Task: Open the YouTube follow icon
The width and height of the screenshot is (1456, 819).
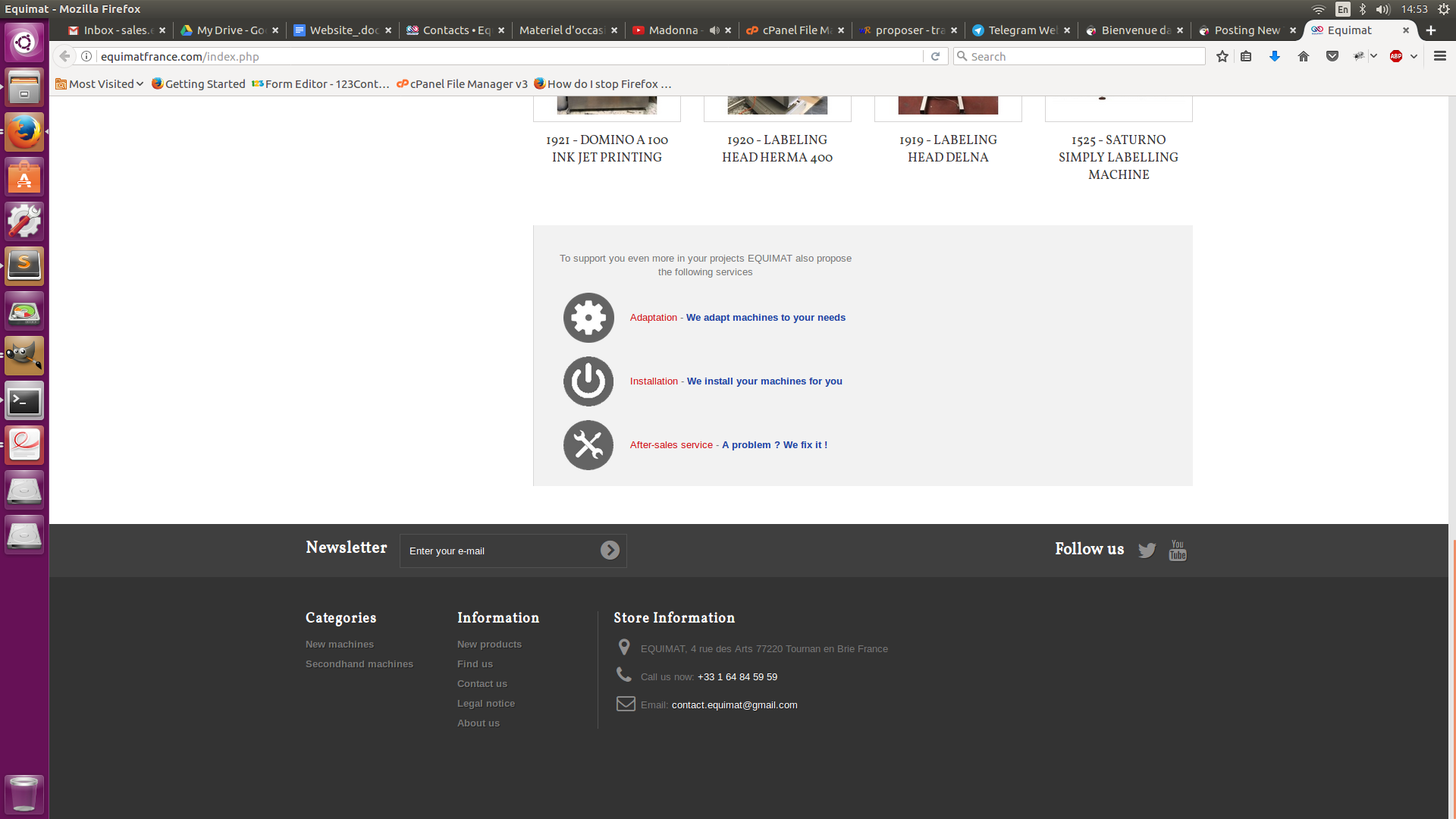Action: pyautogui.click(x=1177, y=551)
